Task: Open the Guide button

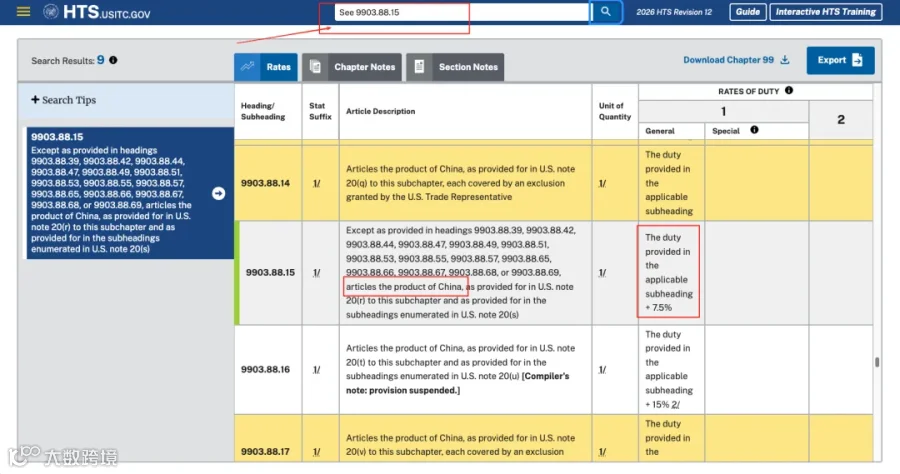Action: point(747,11)
